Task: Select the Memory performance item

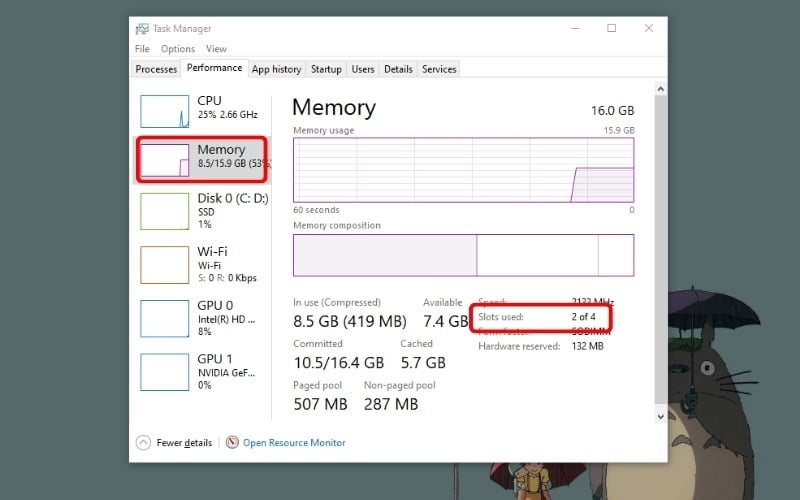Action: coord(202,159)
